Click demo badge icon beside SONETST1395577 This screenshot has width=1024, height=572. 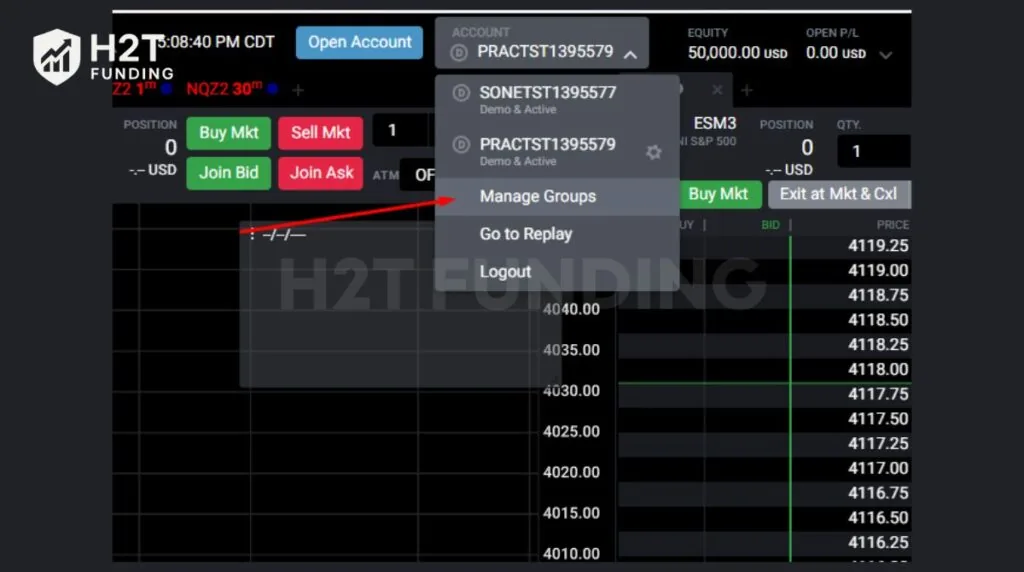[461, 93]
